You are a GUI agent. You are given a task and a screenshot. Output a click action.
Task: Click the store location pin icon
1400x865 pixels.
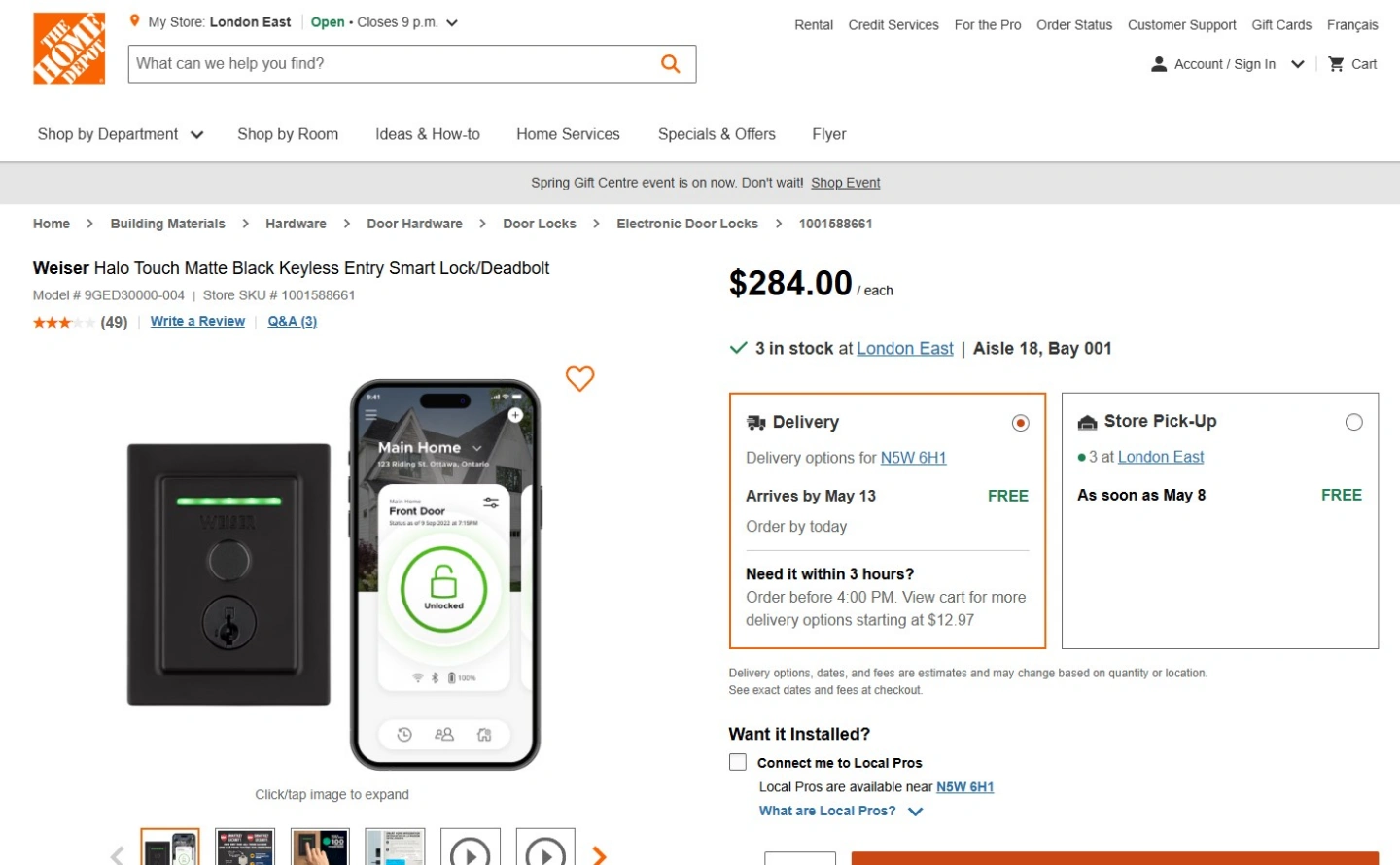[135, 21]
